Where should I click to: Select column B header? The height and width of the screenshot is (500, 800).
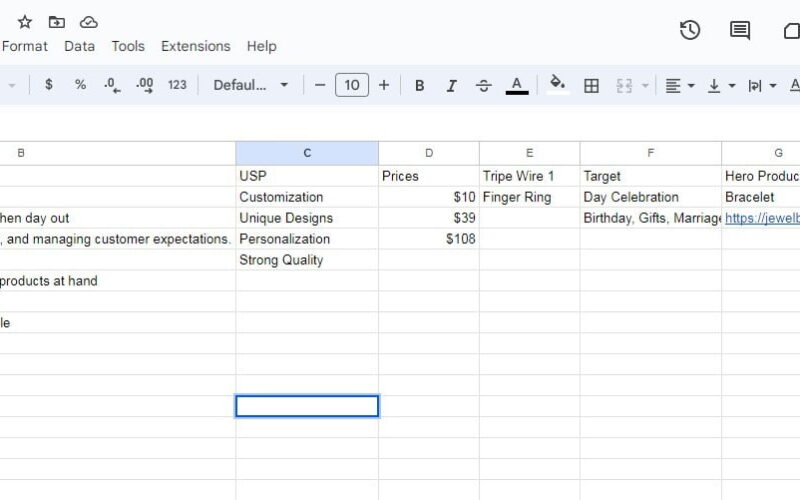[117, 153]
